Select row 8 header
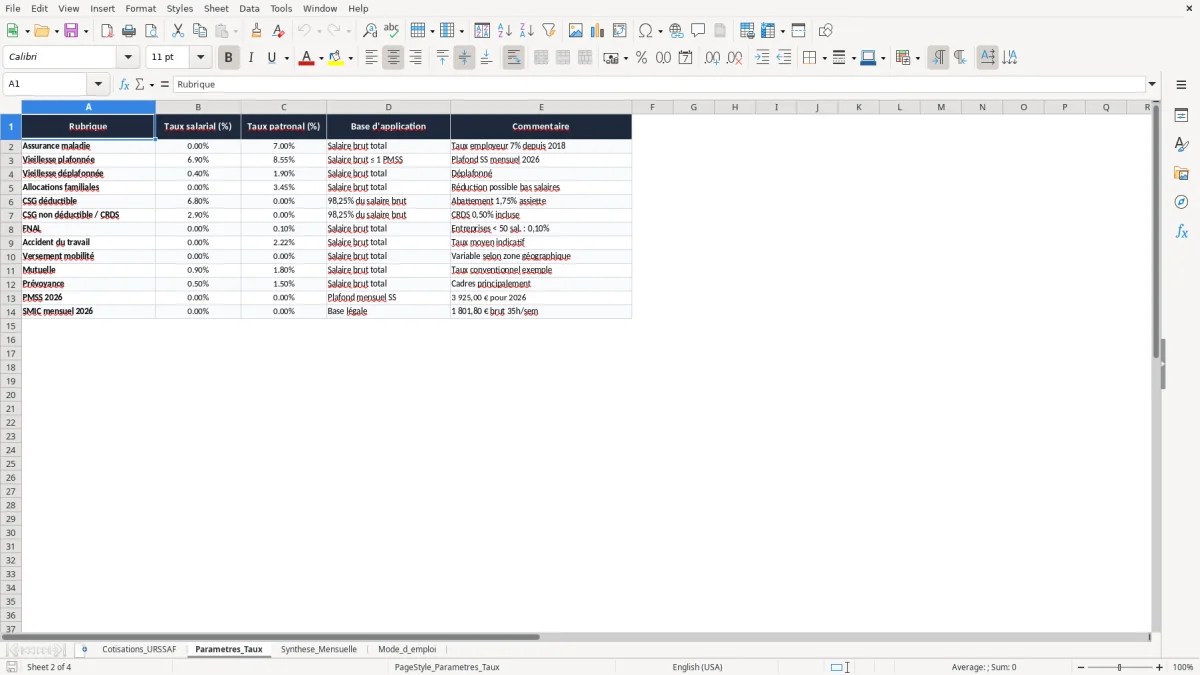The height and width of the screenshot is (675, 1200). 10,228
